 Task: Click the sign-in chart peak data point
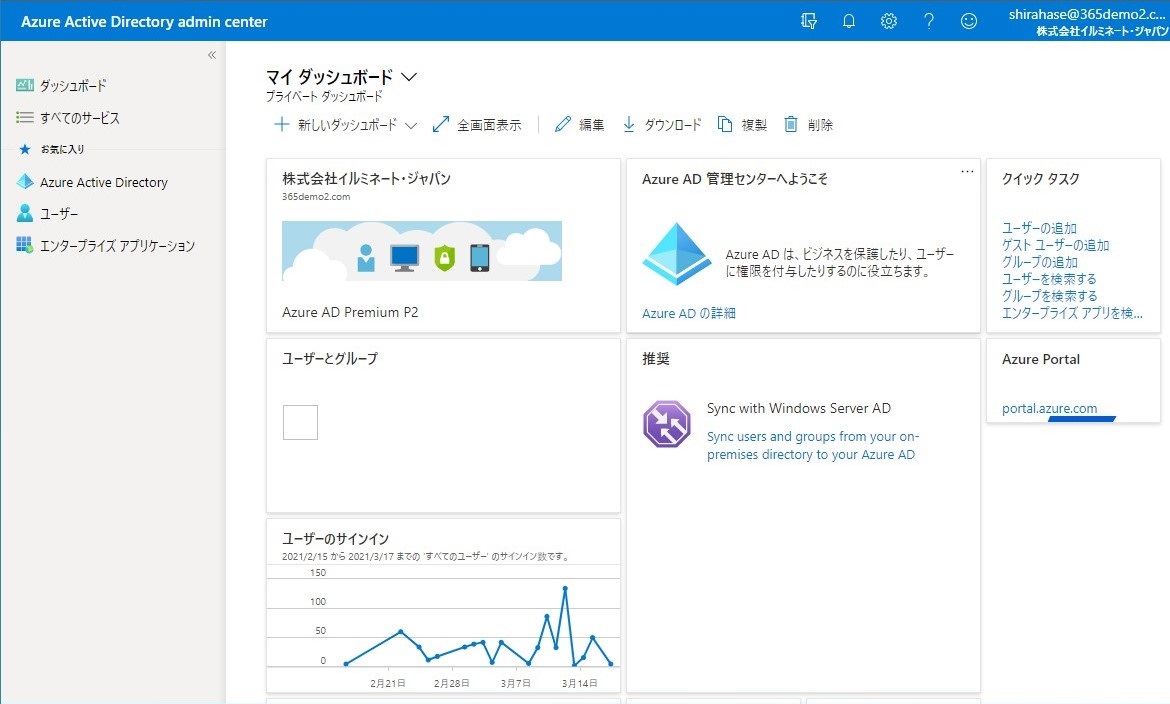coord(565,588)
